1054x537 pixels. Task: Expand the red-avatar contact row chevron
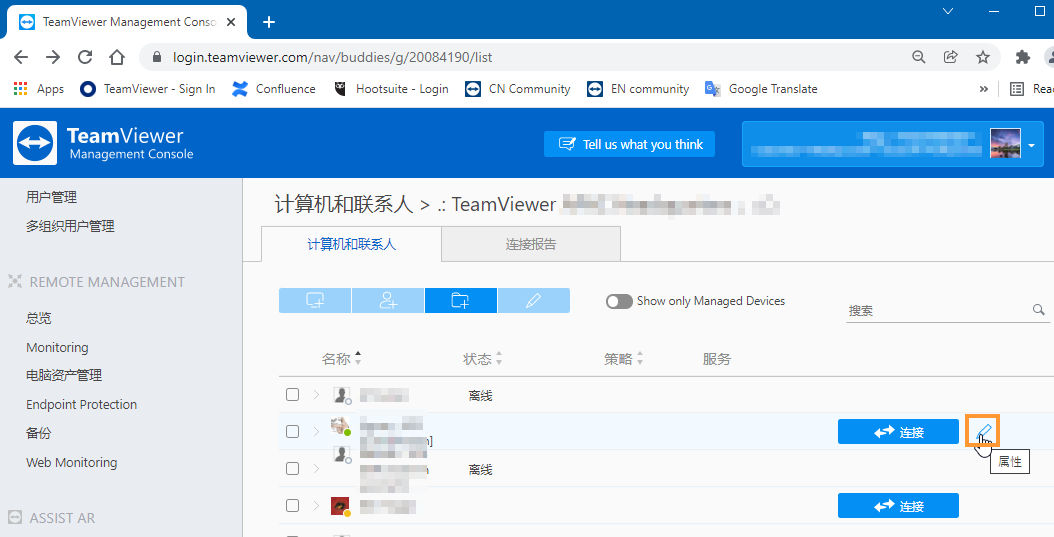click(316, 505)
